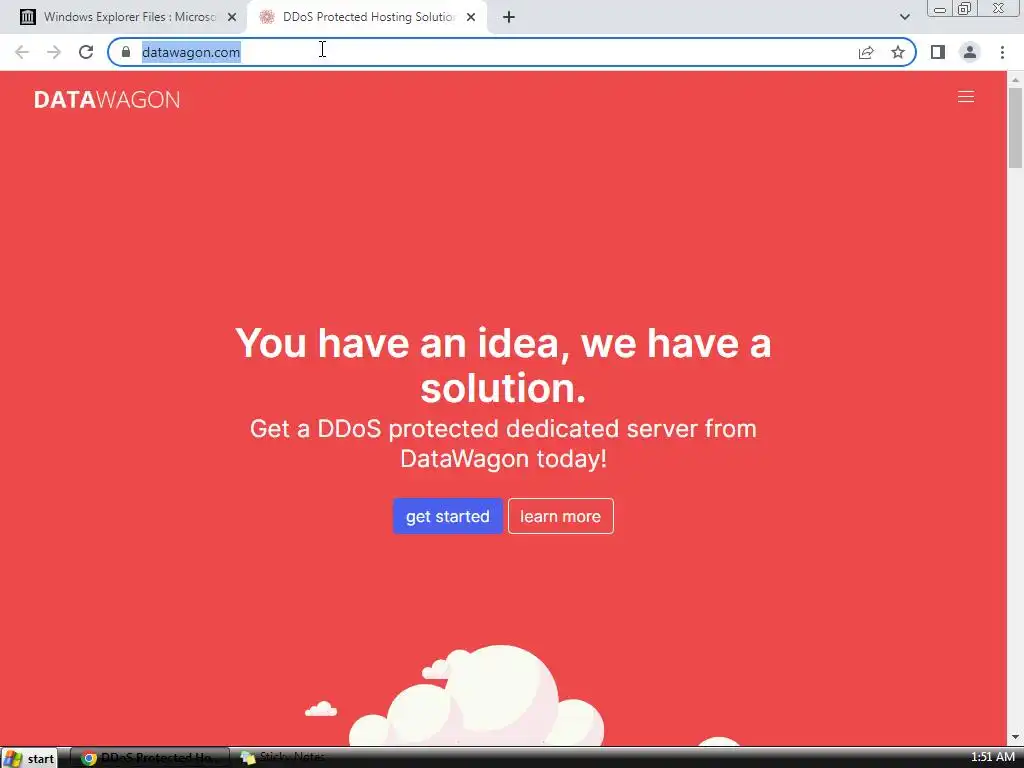Open the browser side panel icon

click(x=938, y=52)
